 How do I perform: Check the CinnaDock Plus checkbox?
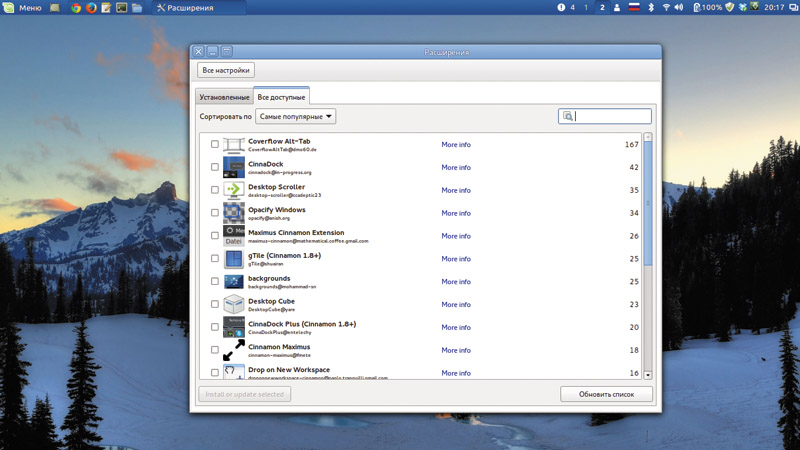point(215,327)
